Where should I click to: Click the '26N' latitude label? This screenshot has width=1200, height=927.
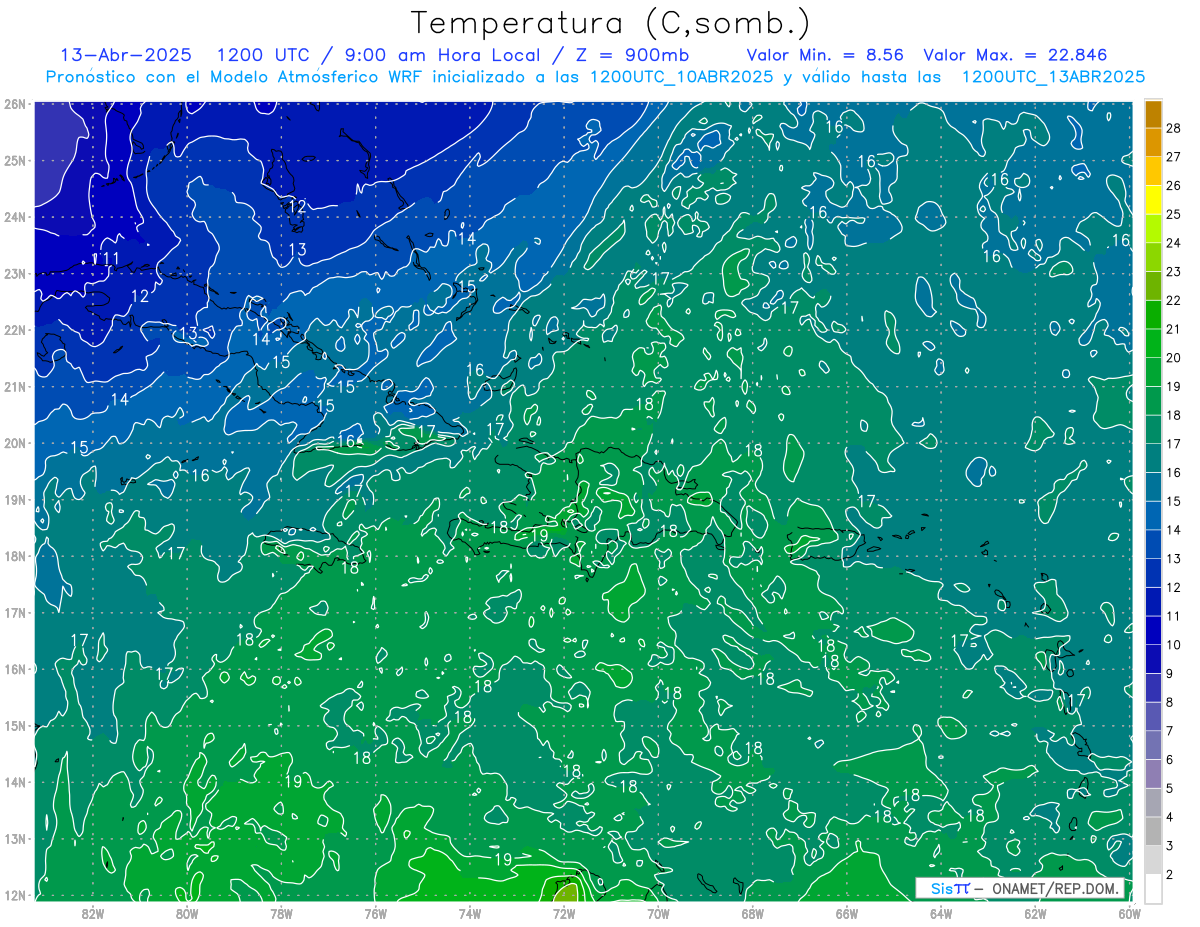[x=14, y=104]
